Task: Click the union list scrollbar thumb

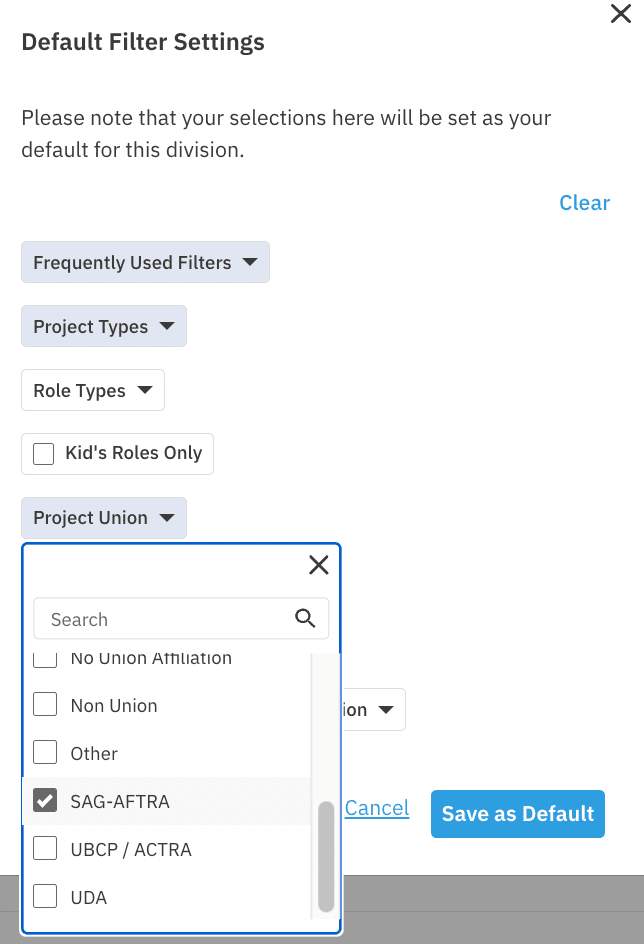Action: point(326,857)
